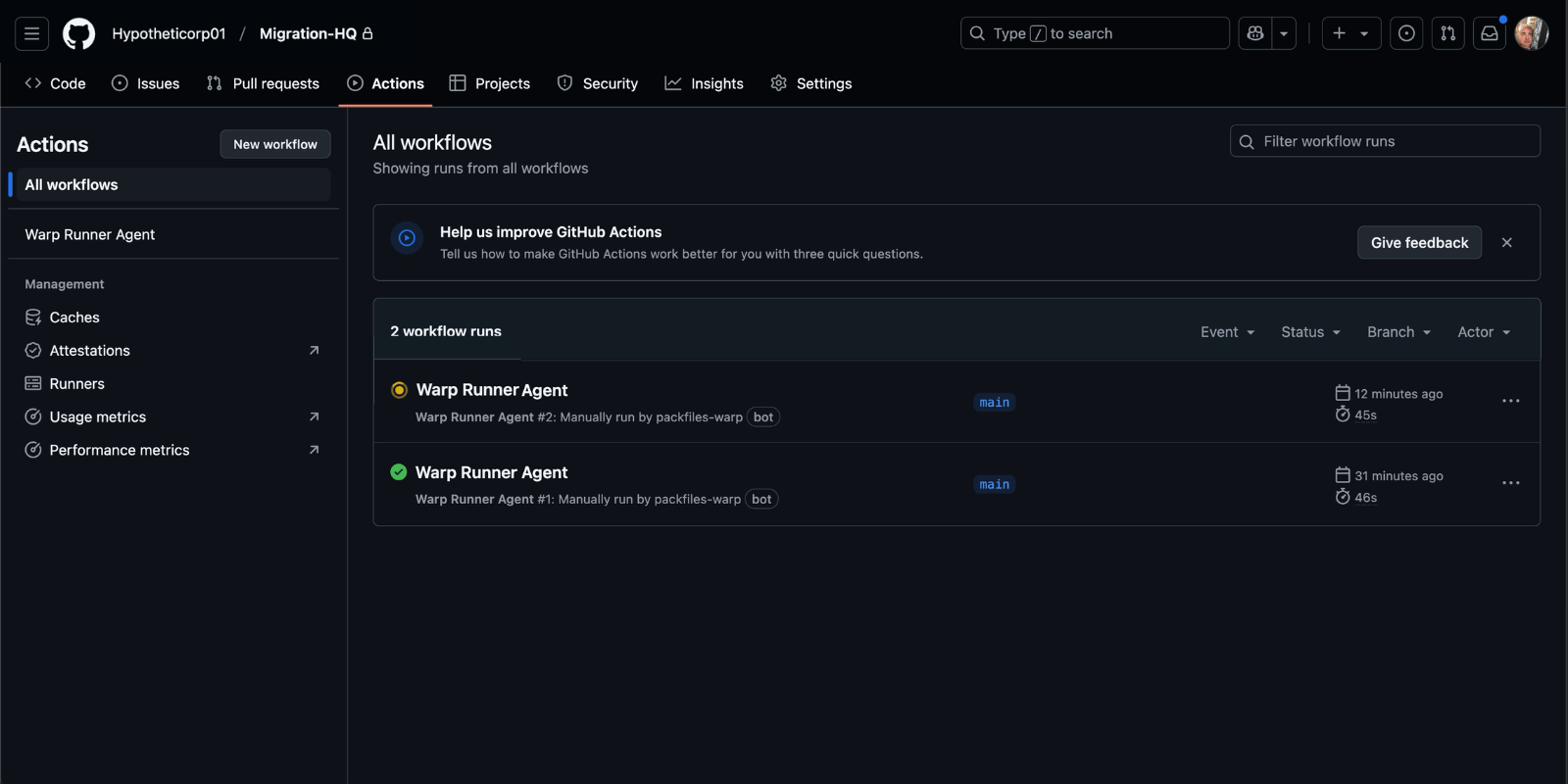Click the Runners server icon

pos(33,384)
